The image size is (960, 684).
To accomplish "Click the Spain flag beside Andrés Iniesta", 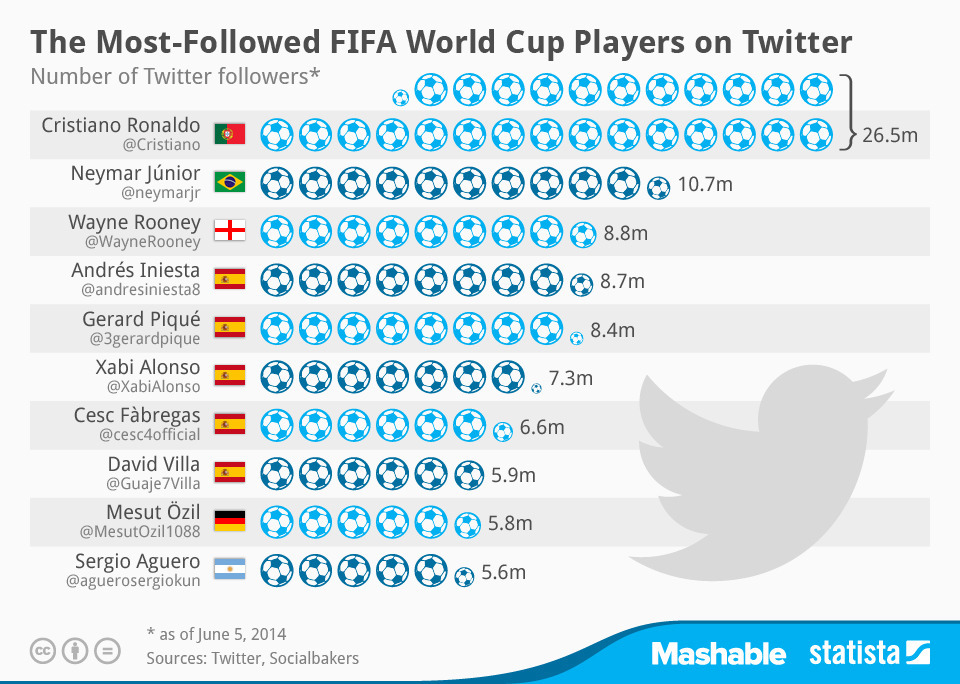I will tap(229, 279).
